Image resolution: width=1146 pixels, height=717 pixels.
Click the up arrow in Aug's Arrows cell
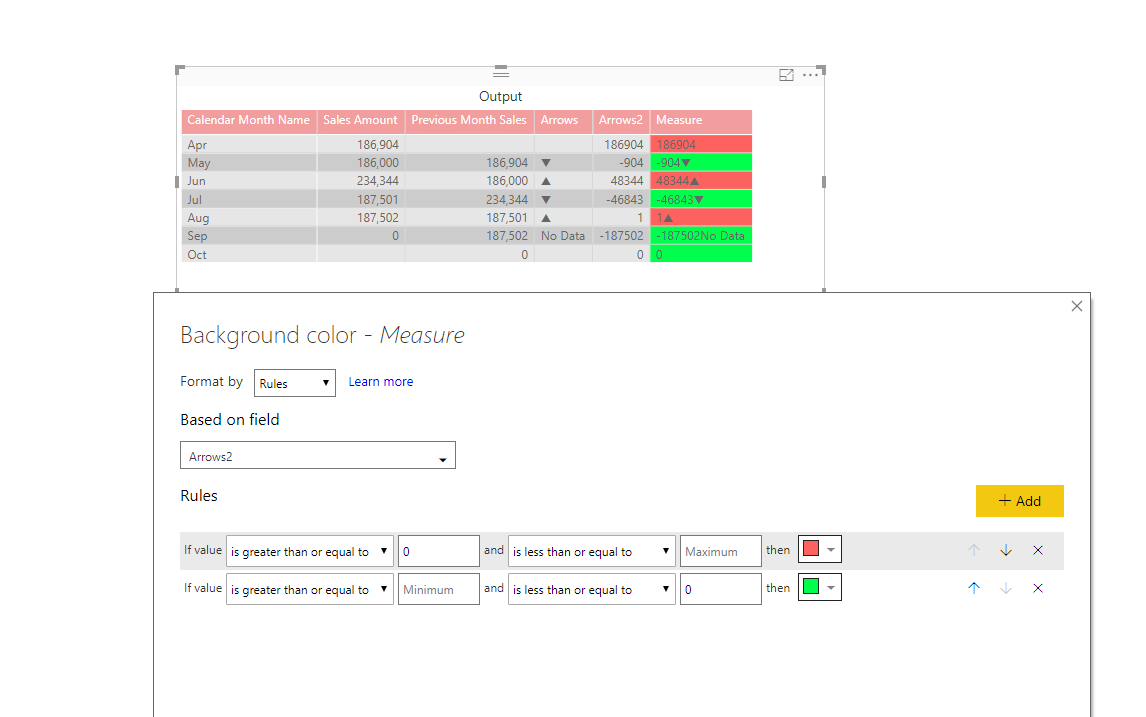[546, 218]
